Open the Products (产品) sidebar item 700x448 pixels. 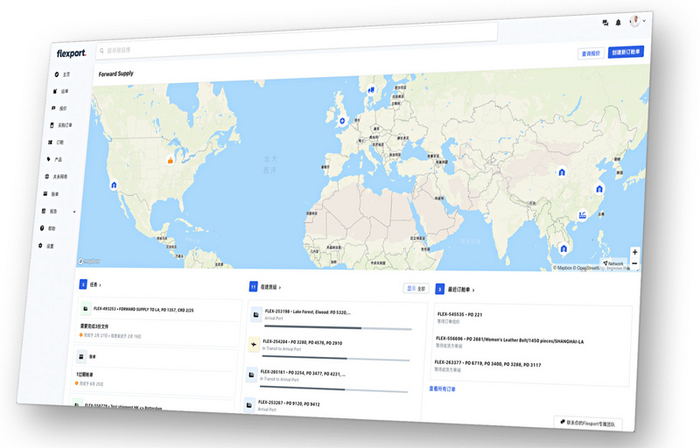tap(54, 159)
